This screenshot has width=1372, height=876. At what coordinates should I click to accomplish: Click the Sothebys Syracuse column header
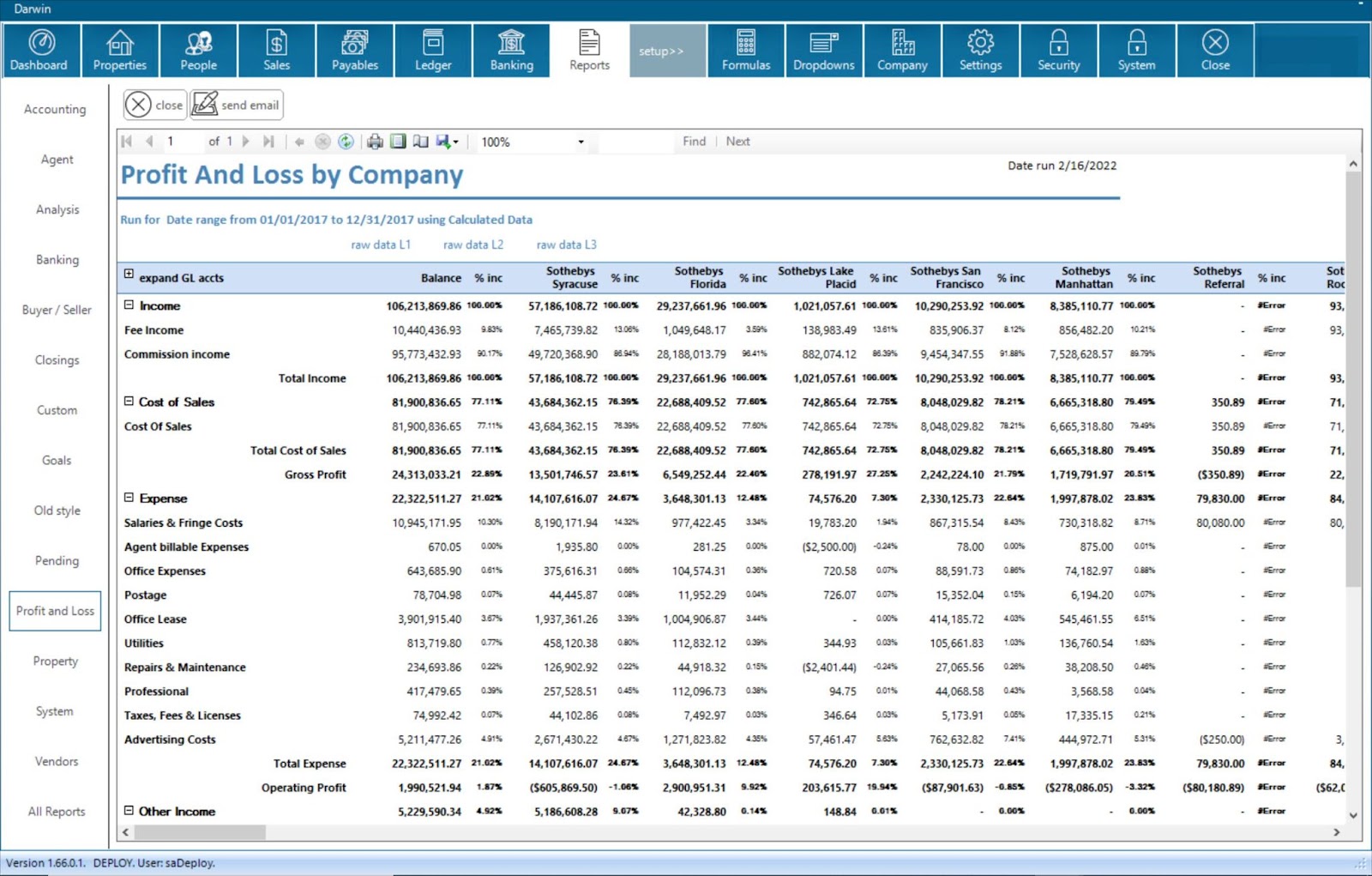[571, 277]
